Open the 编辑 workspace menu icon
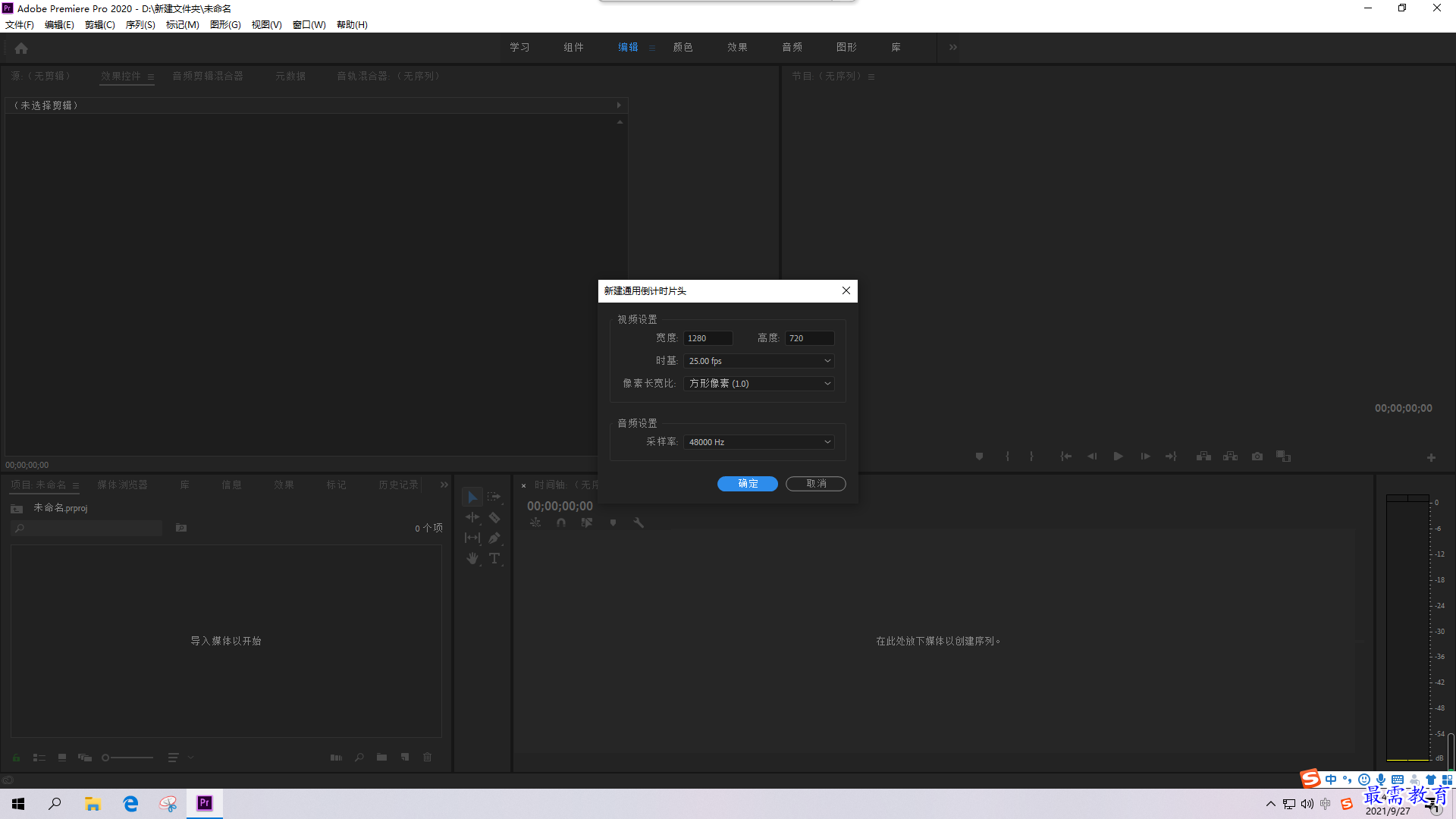The height and width of the screenshot is (819, 1456). 652,48
